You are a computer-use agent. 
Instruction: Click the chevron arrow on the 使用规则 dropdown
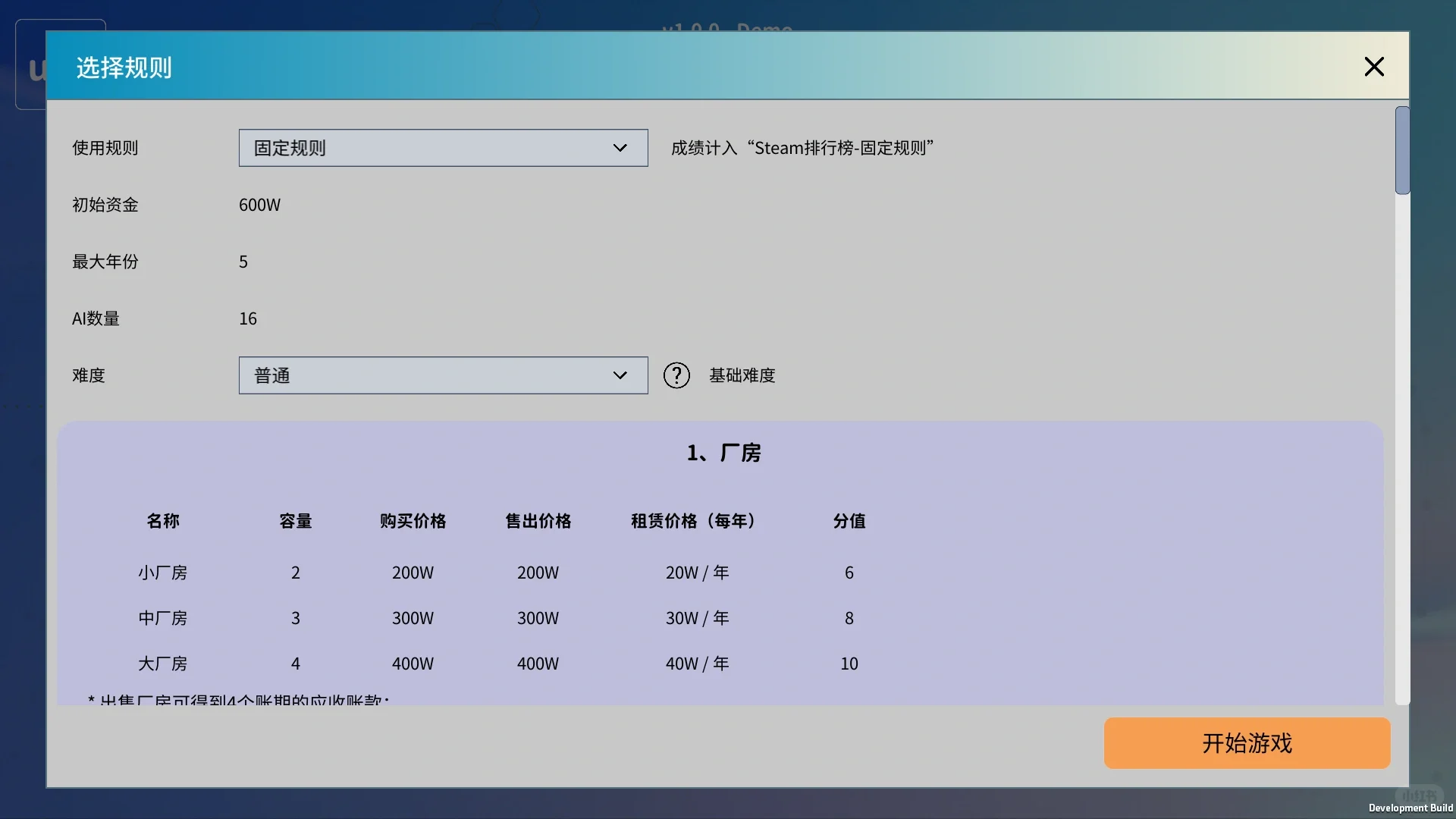(620, 148)
